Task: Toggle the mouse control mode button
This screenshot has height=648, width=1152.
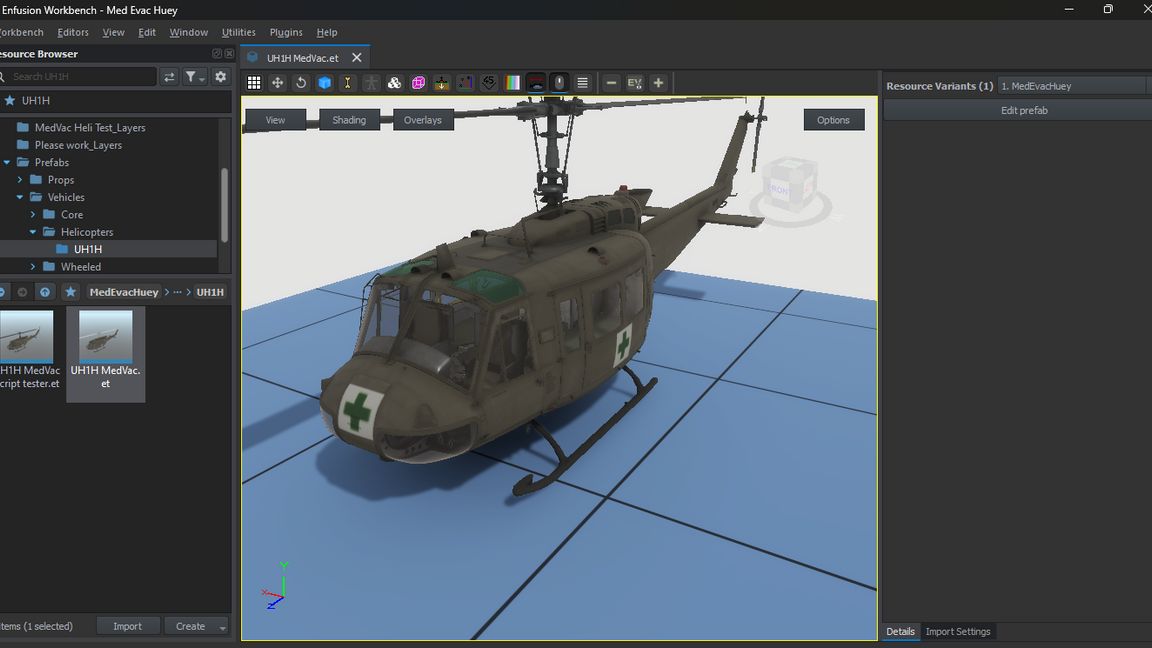Action: tap(560, 83)
